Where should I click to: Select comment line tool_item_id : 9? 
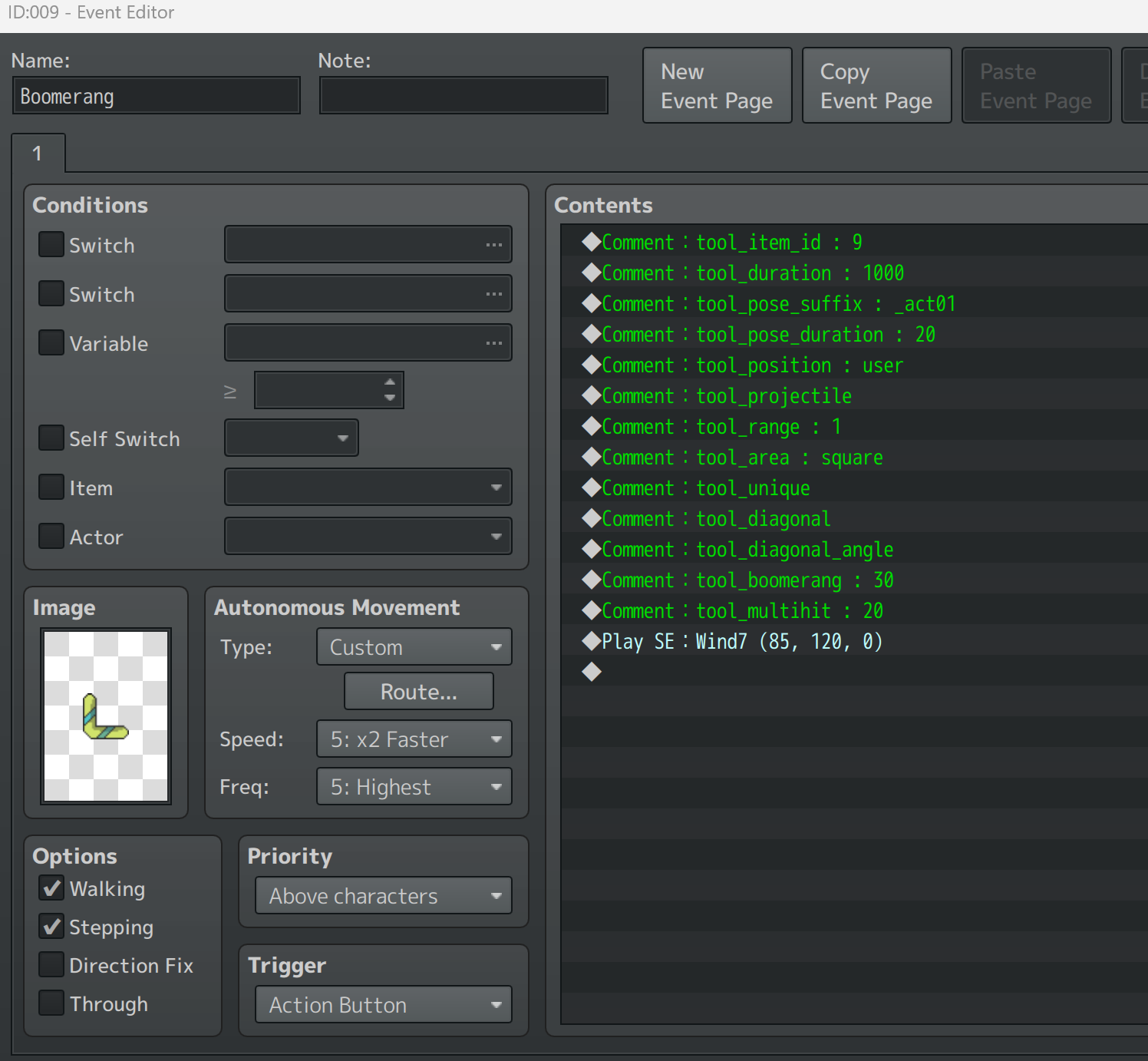click(853, 242)
